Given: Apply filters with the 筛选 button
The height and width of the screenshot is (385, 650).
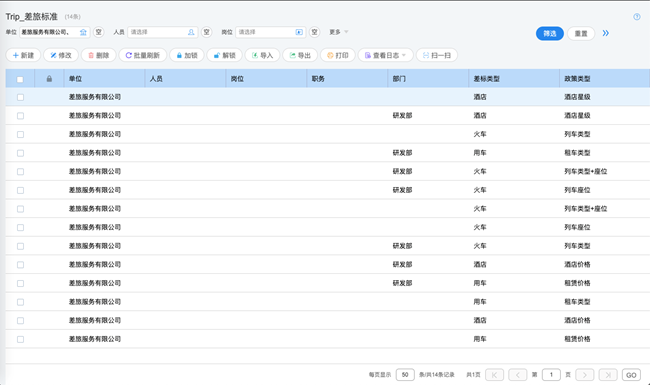Looking at the screenshot, I should click(x=550, y=34).
